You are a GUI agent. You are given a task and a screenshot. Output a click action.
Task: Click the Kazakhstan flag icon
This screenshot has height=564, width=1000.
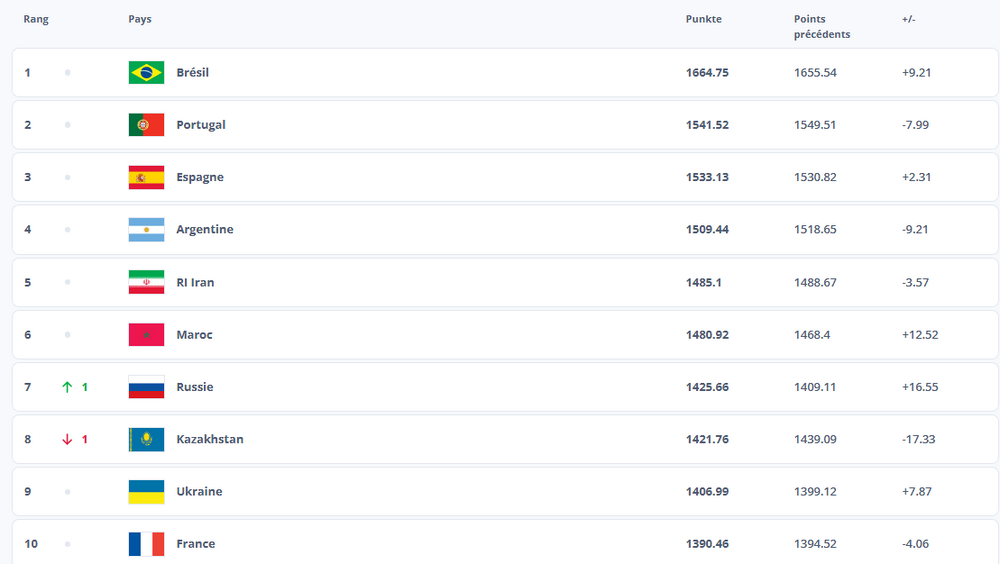click(146, 439)
